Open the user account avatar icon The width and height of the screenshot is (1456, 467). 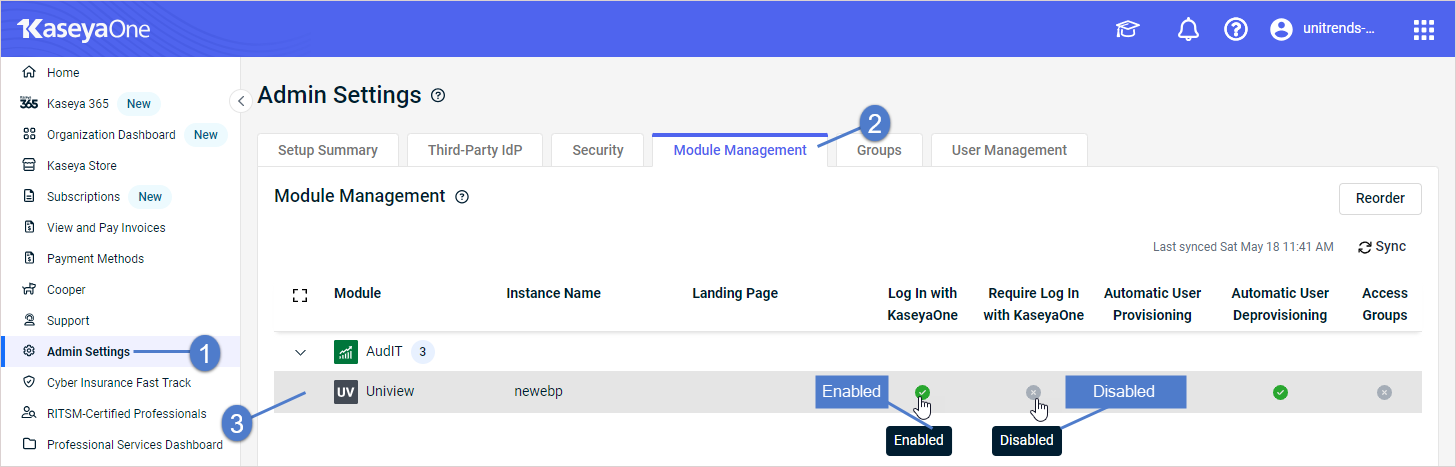(x=1281, y=30)
